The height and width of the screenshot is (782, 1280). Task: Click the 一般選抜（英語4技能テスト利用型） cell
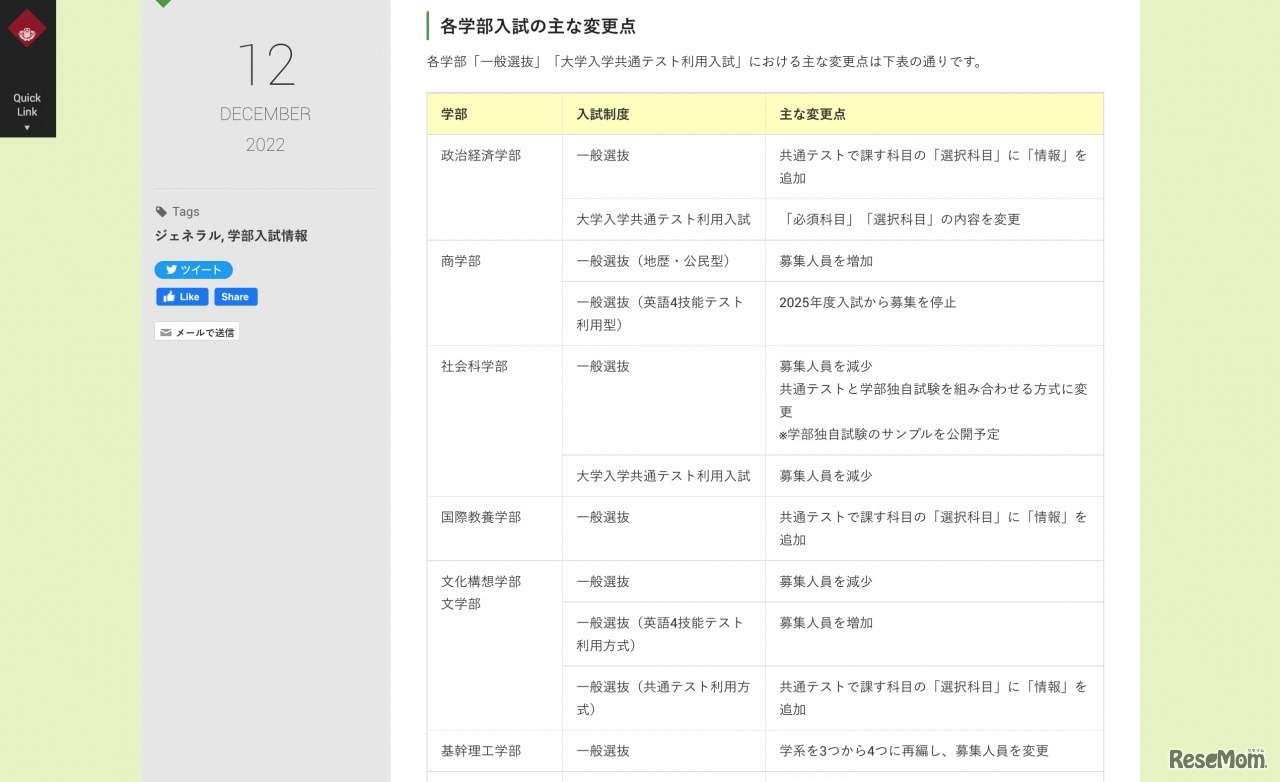point(664,314)
